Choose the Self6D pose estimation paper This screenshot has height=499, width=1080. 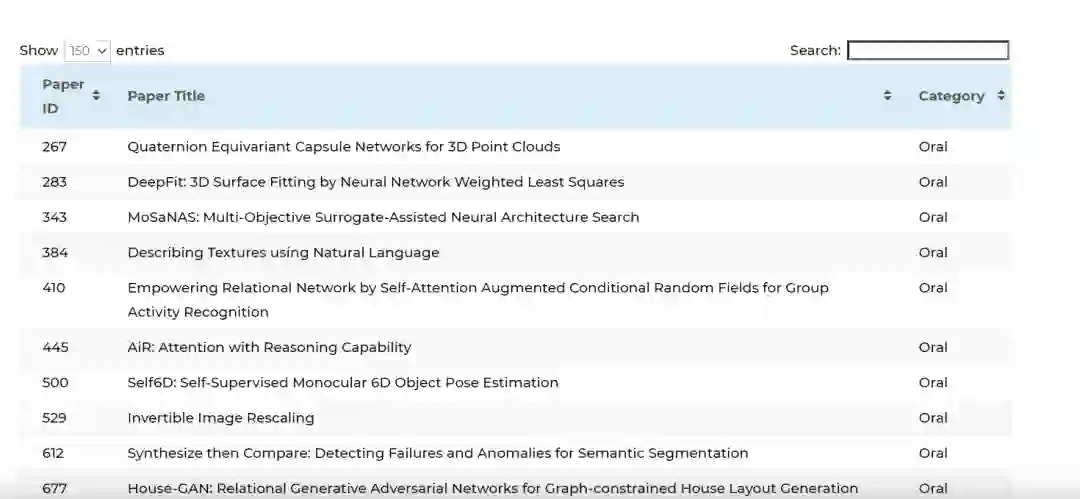pos(342,383)
